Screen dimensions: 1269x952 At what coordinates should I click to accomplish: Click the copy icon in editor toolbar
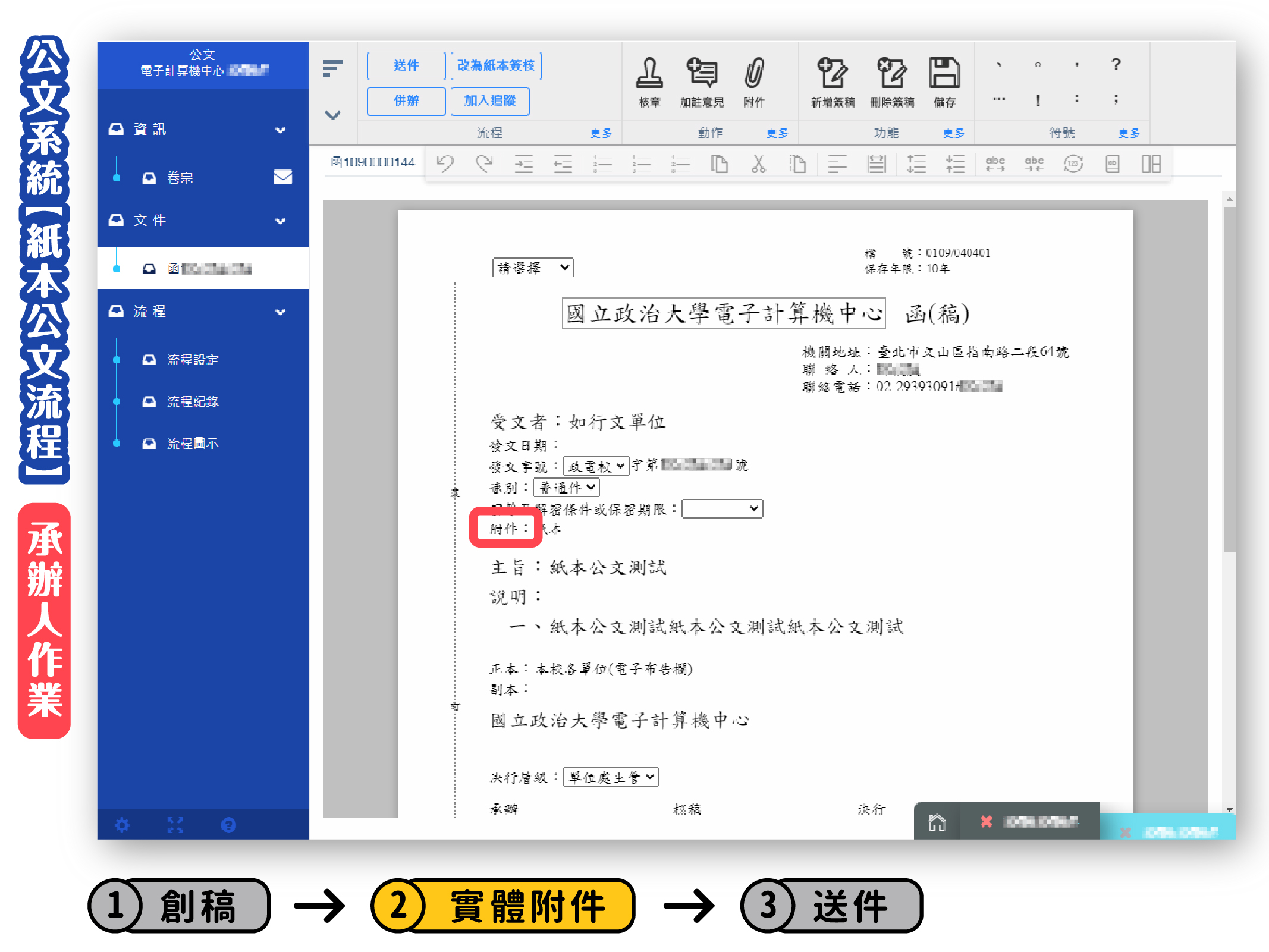(x=720, y=164)
